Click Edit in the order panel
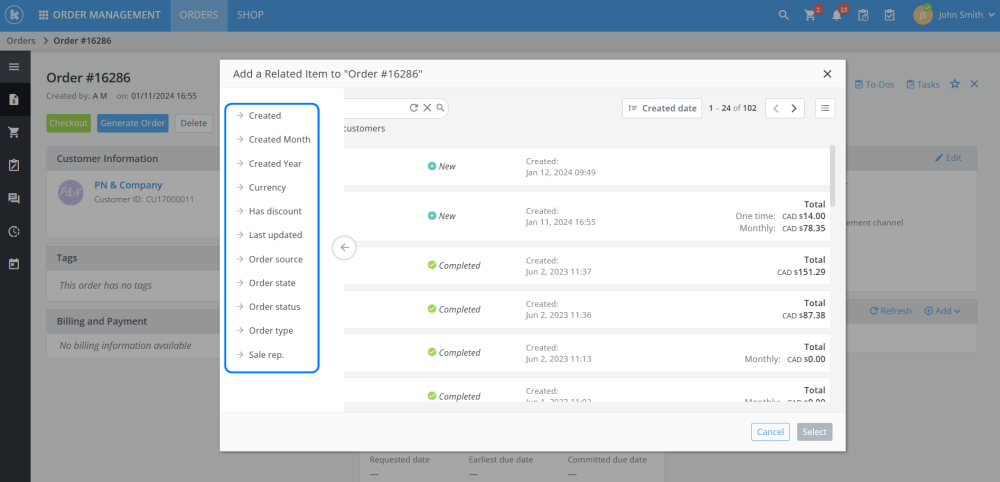Screen dimensions: 1000x482 (x=948, y=157)
